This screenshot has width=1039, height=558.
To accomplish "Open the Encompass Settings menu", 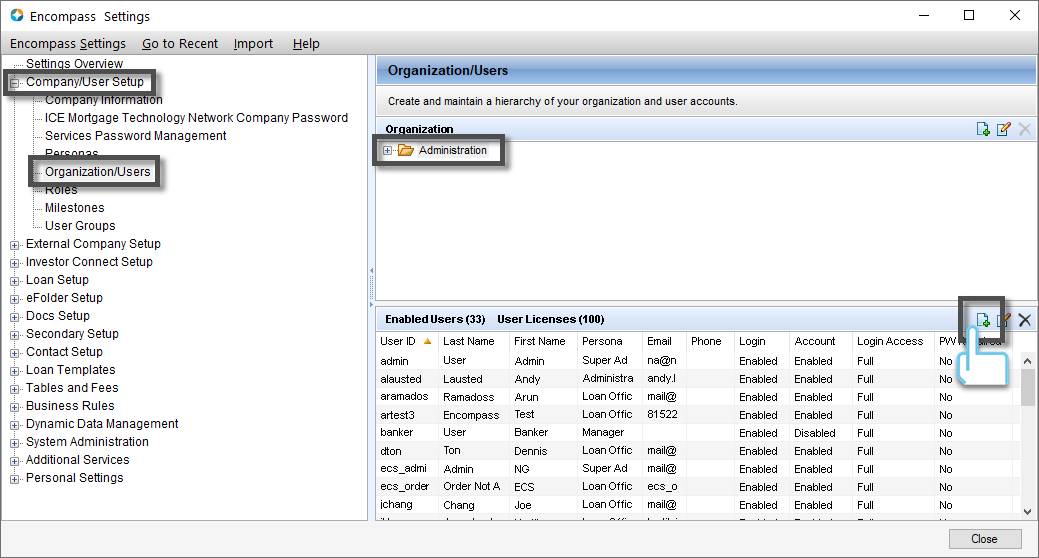I will click(x=68, y=44).
